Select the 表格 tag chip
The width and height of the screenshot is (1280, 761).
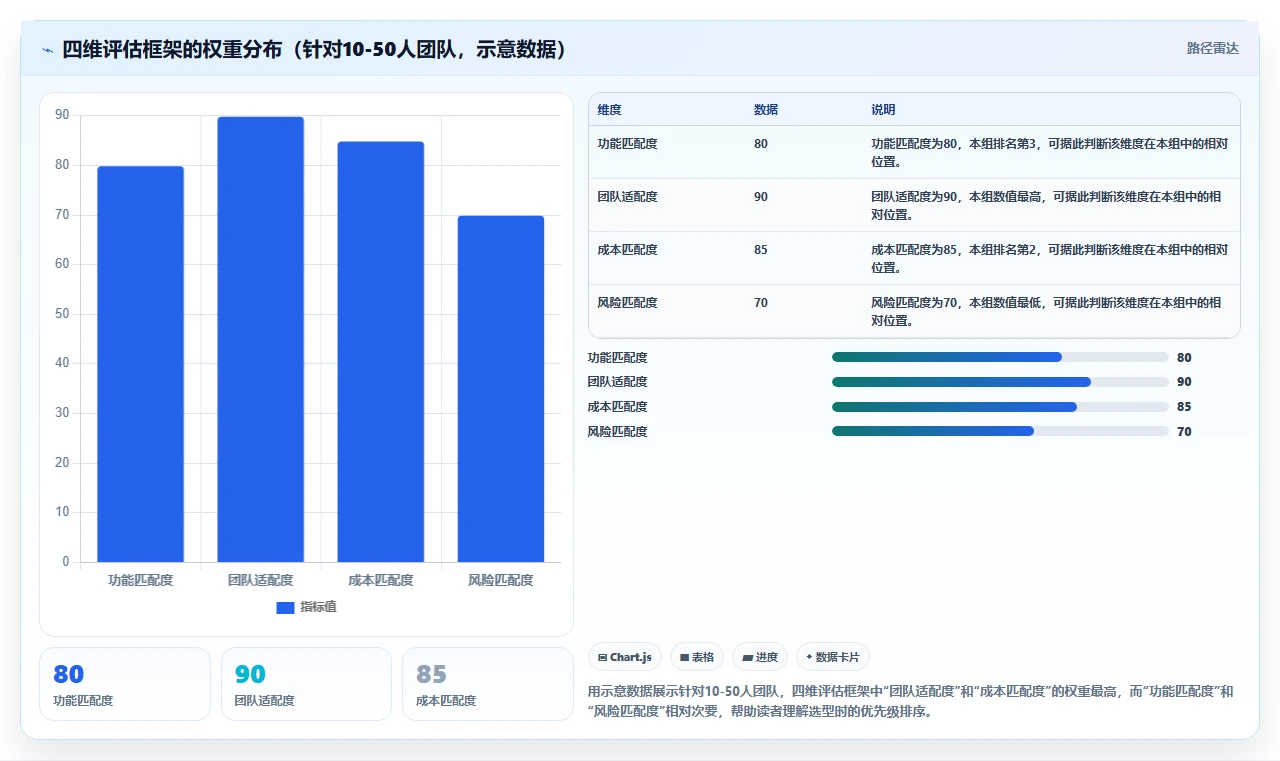coord(697,657)
